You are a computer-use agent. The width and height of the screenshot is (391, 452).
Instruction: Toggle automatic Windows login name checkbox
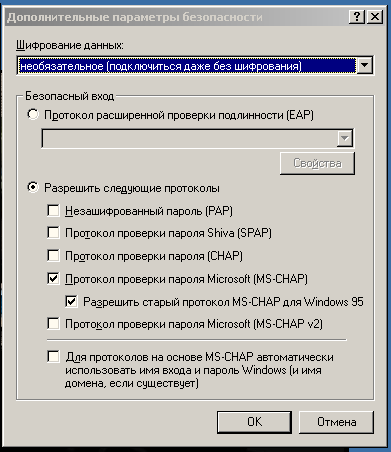coord(53,356)
